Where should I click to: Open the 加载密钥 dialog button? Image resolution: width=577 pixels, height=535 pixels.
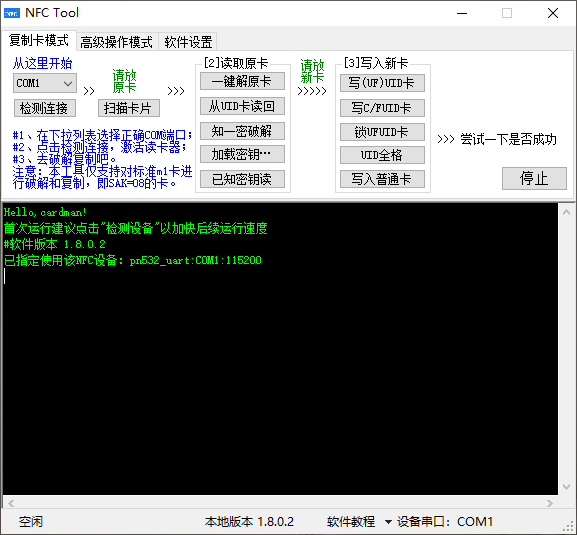242,154
